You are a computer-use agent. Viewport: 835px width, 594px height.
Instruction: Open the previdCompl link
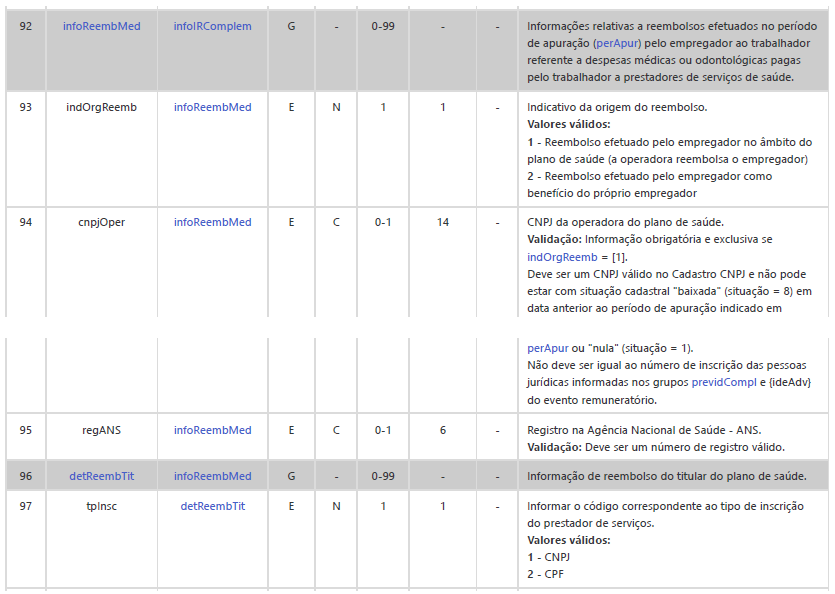724,382
